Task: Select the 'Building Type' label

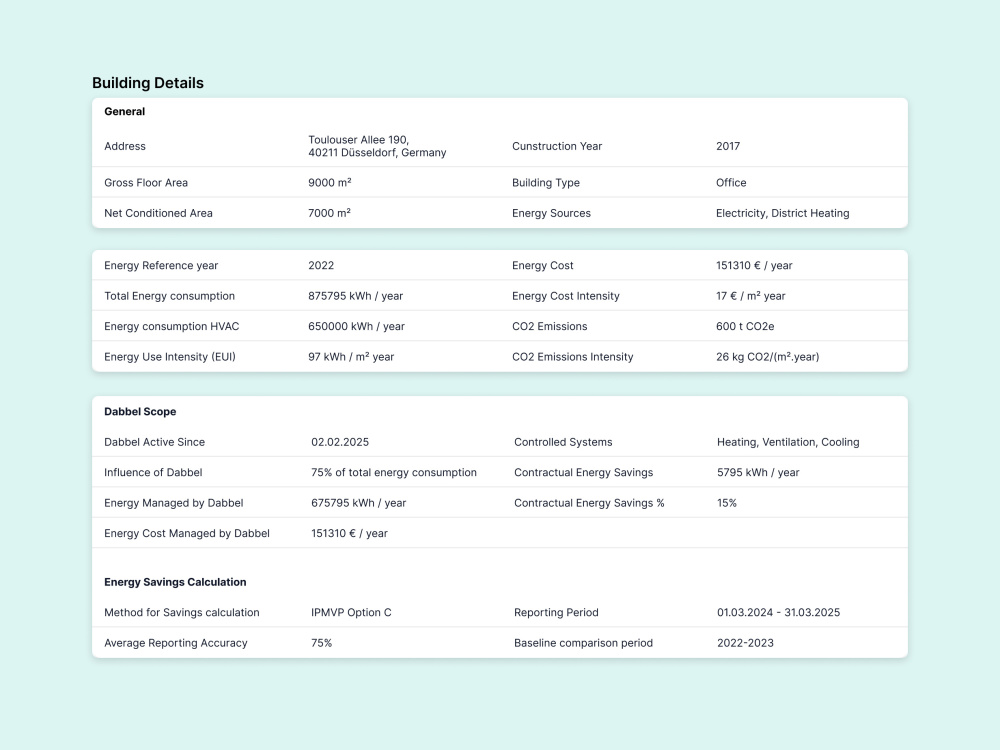Action: tap(546, 182)
